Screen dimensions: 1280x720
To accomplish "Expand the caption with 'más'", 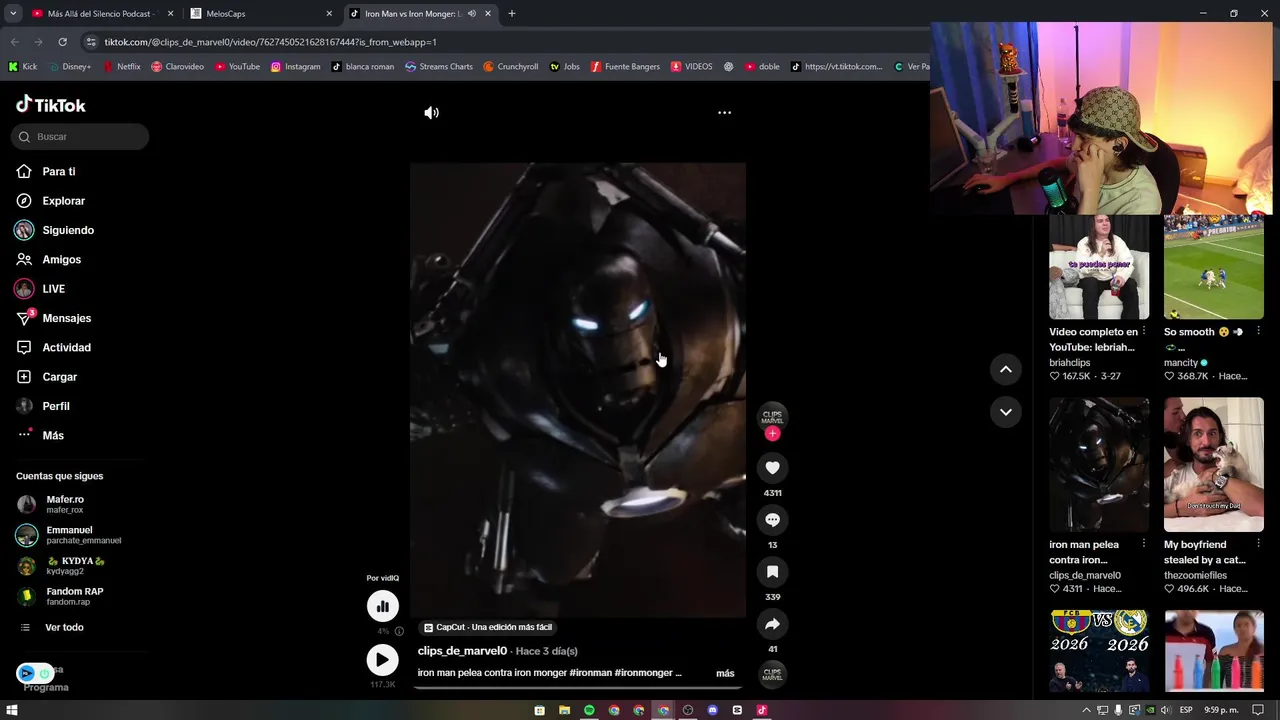I will [725, 673].
